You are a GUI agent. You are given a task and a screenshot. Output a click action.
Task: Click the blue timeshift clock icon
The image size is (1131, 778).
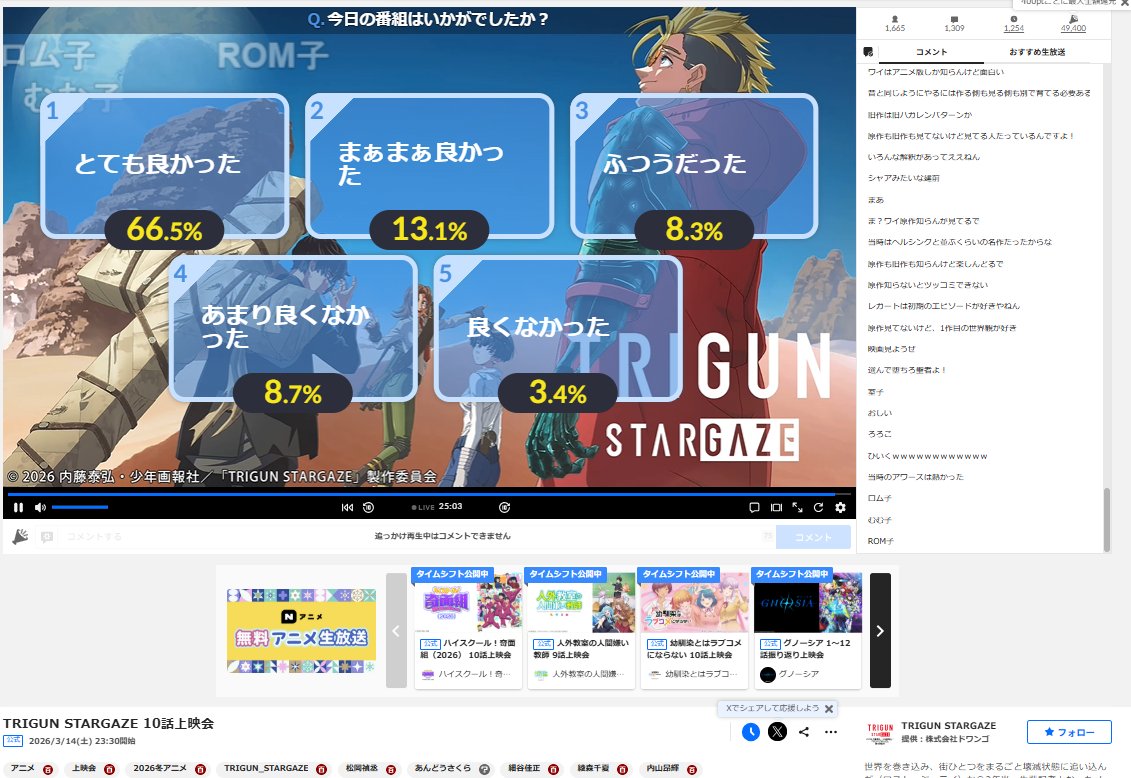751,732
